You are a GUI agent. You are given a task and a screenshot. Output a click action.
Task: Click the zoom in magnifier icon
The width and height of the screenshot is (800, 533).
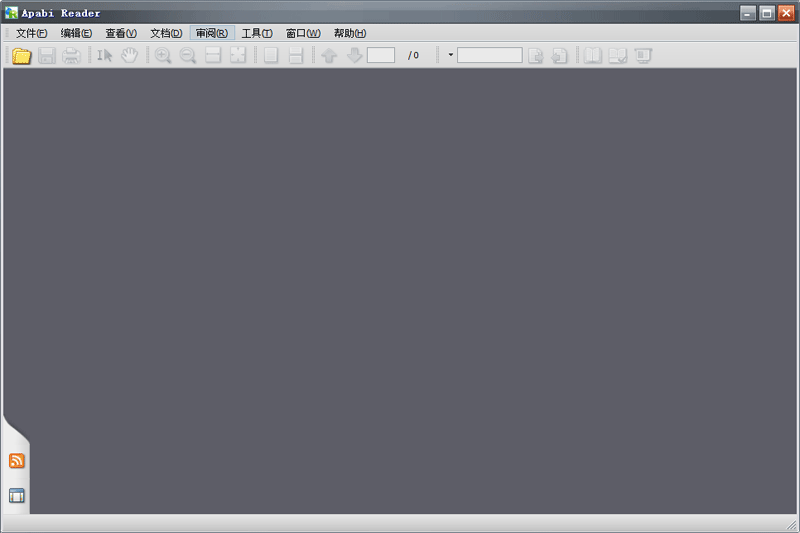click(x=163, y=56)
